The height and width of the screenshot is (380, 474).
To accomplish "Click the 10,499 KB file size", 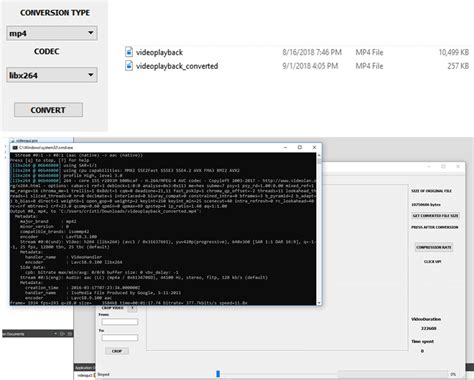I will click(x=454, y=52).
